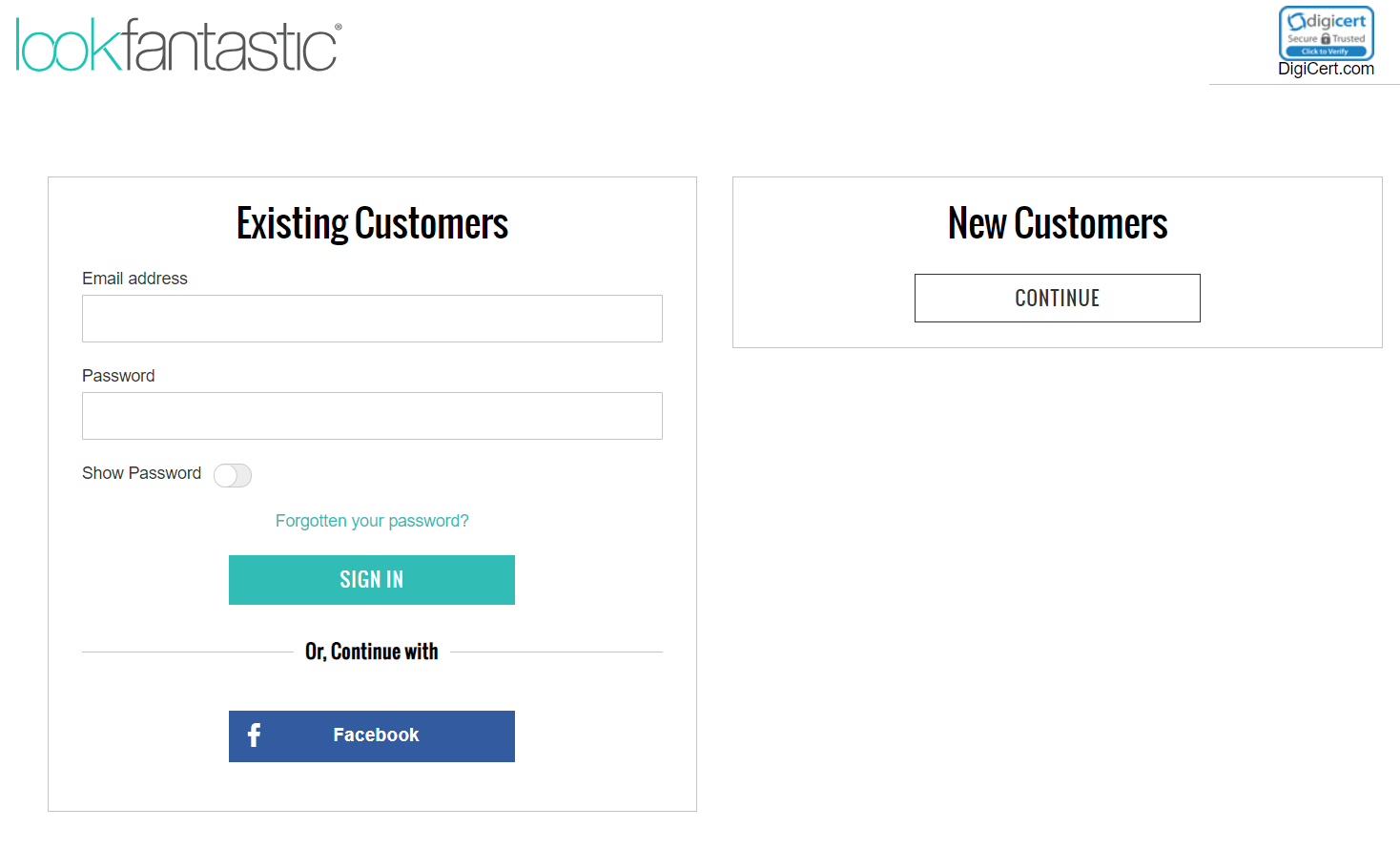The image size is (1400, 849).
Task: Select the Click to Verify strip
Action: tap(1326, 52)
